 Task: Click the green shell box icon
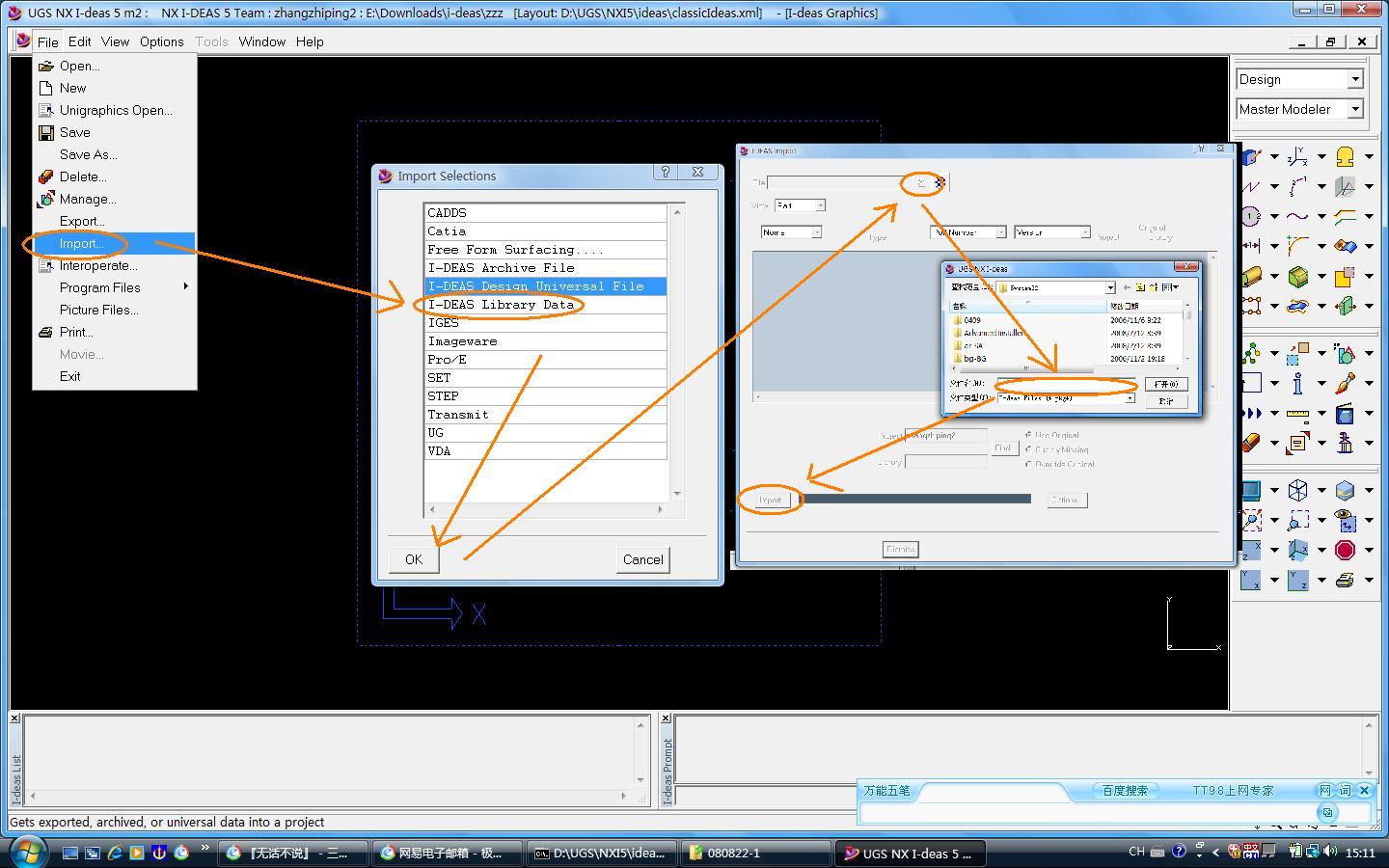coord(1297,276)
